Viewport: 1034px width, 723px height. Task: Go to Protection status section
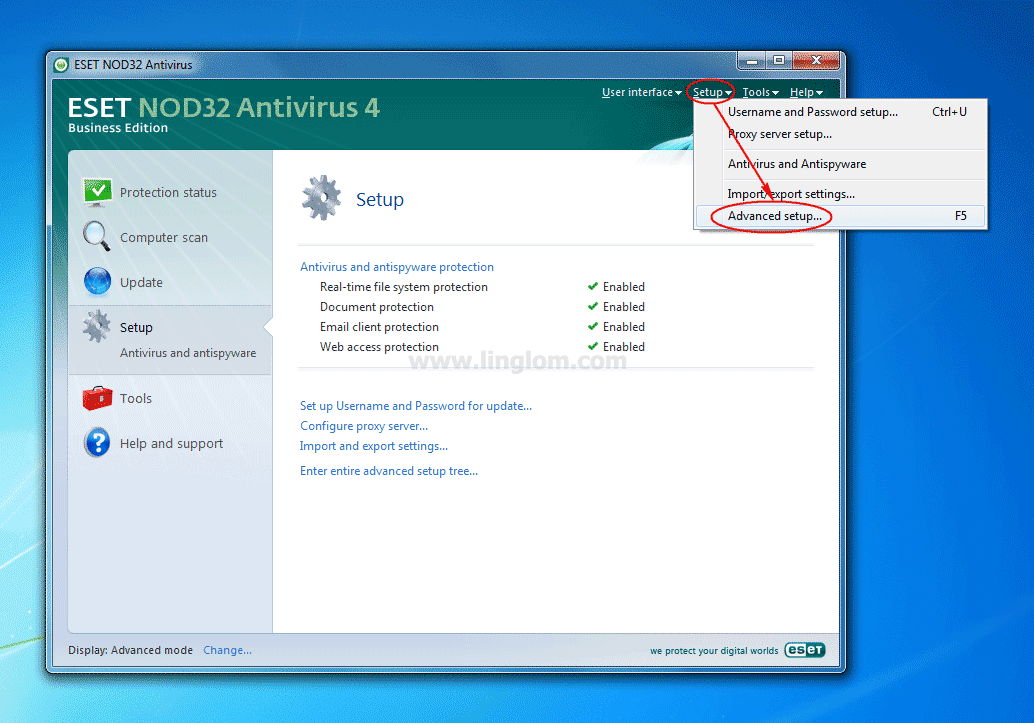(168, 193)
